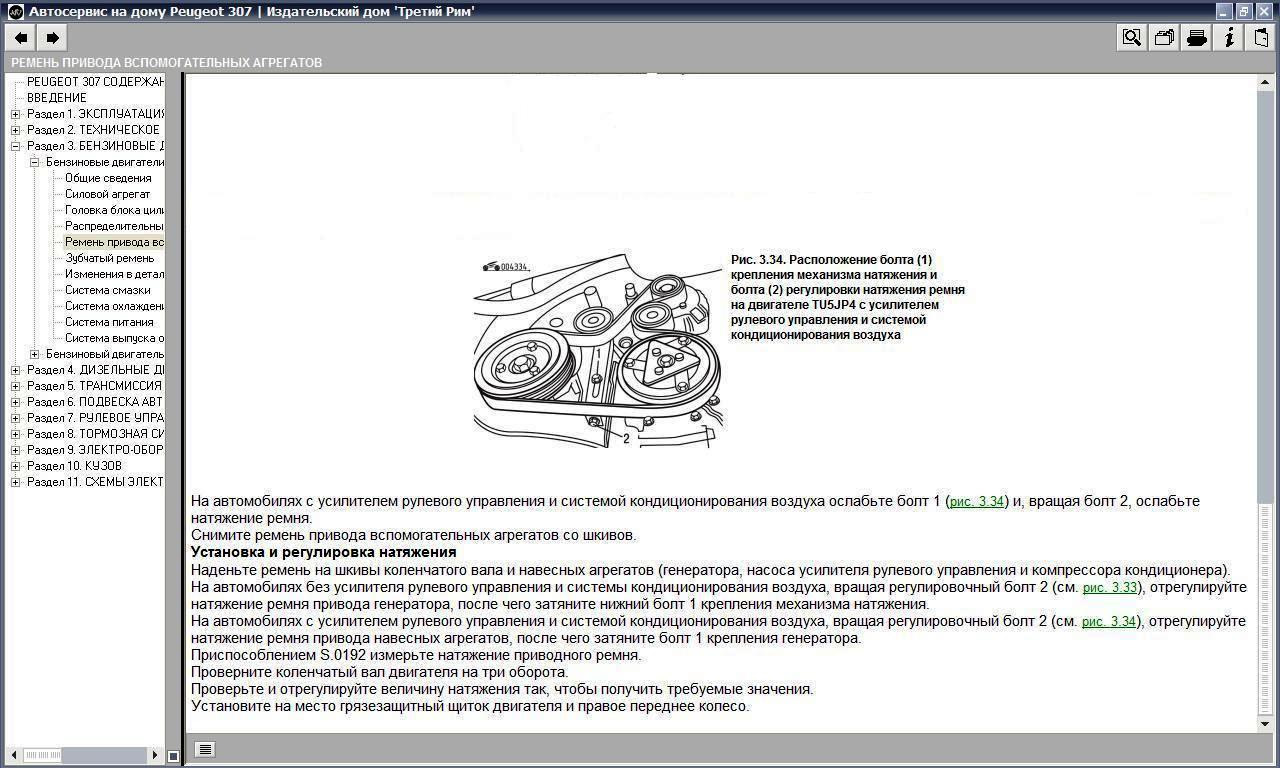Open Силовой агрегат topic
The image size is (1280, 768).
(108, 194)
